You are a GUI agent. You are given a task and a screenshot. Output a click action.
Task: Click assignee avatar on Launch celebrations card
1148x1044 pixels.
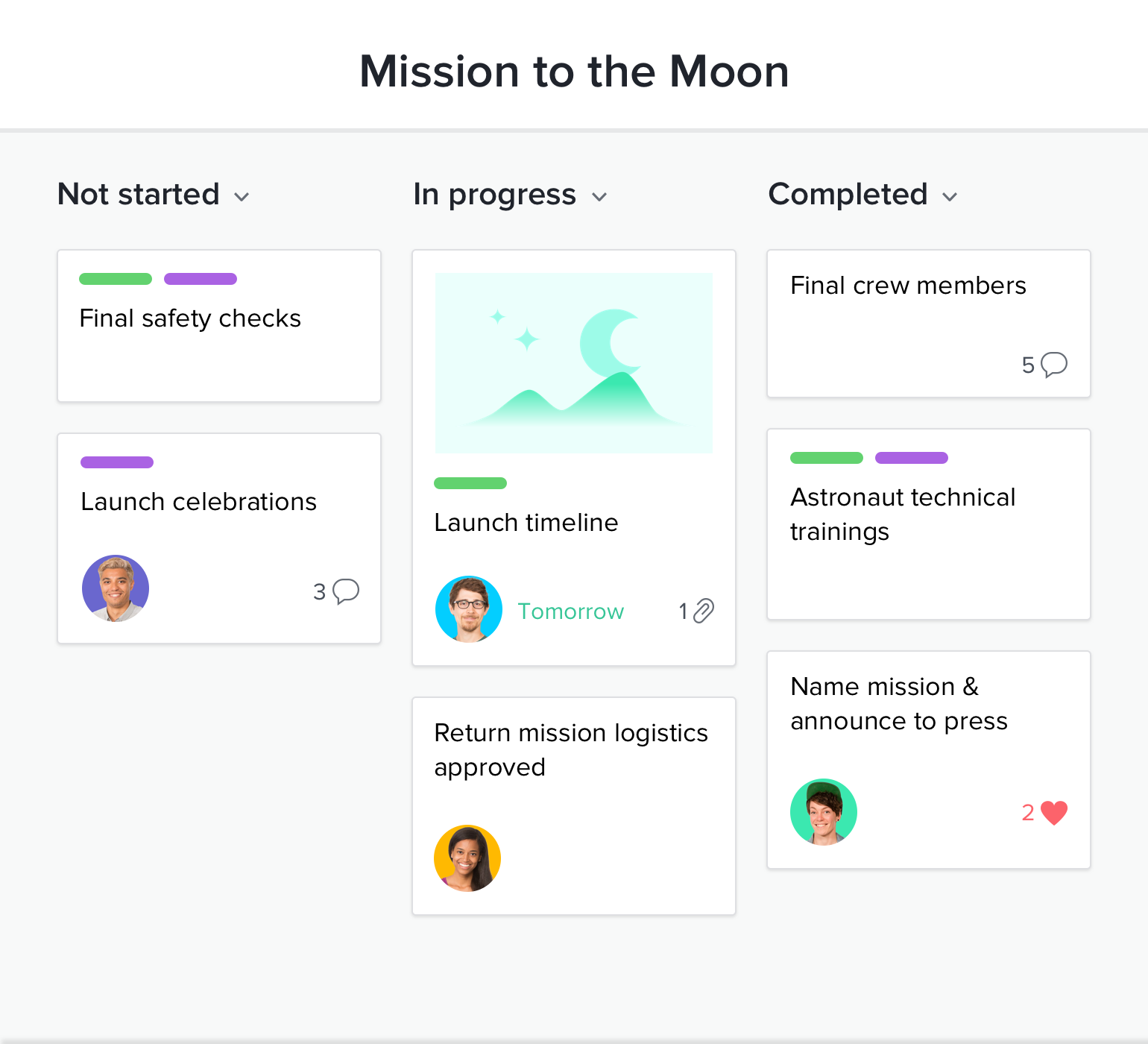[x=116, y=588]
